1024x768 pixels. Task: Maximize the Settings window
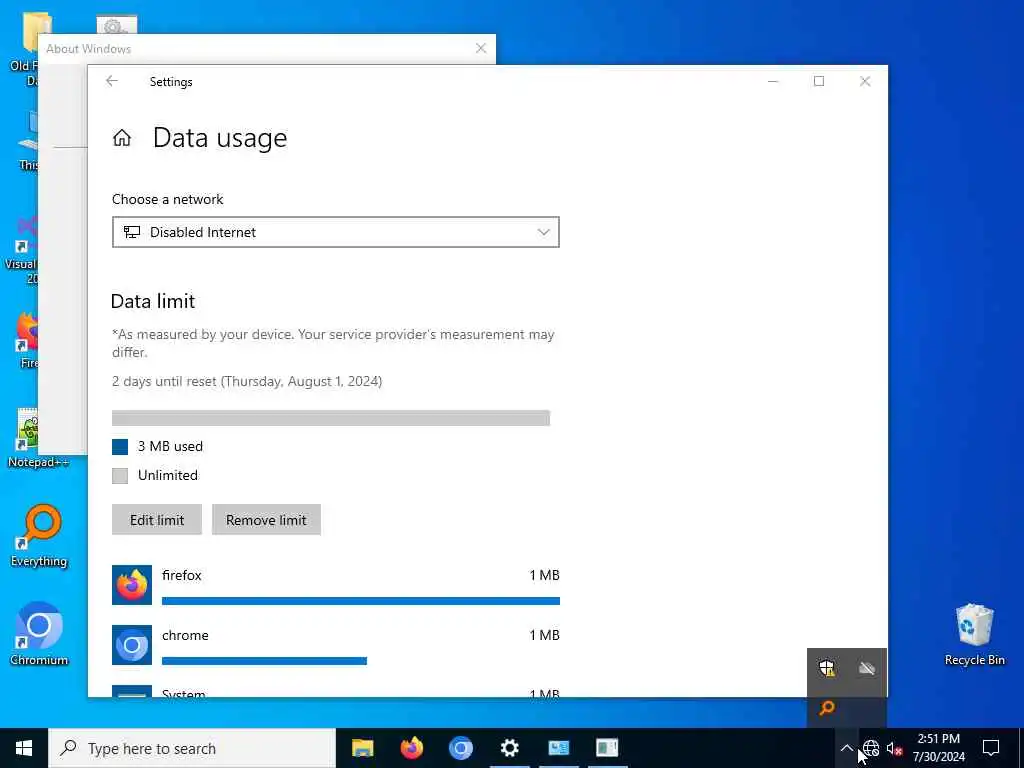click(x=819, y=81)
